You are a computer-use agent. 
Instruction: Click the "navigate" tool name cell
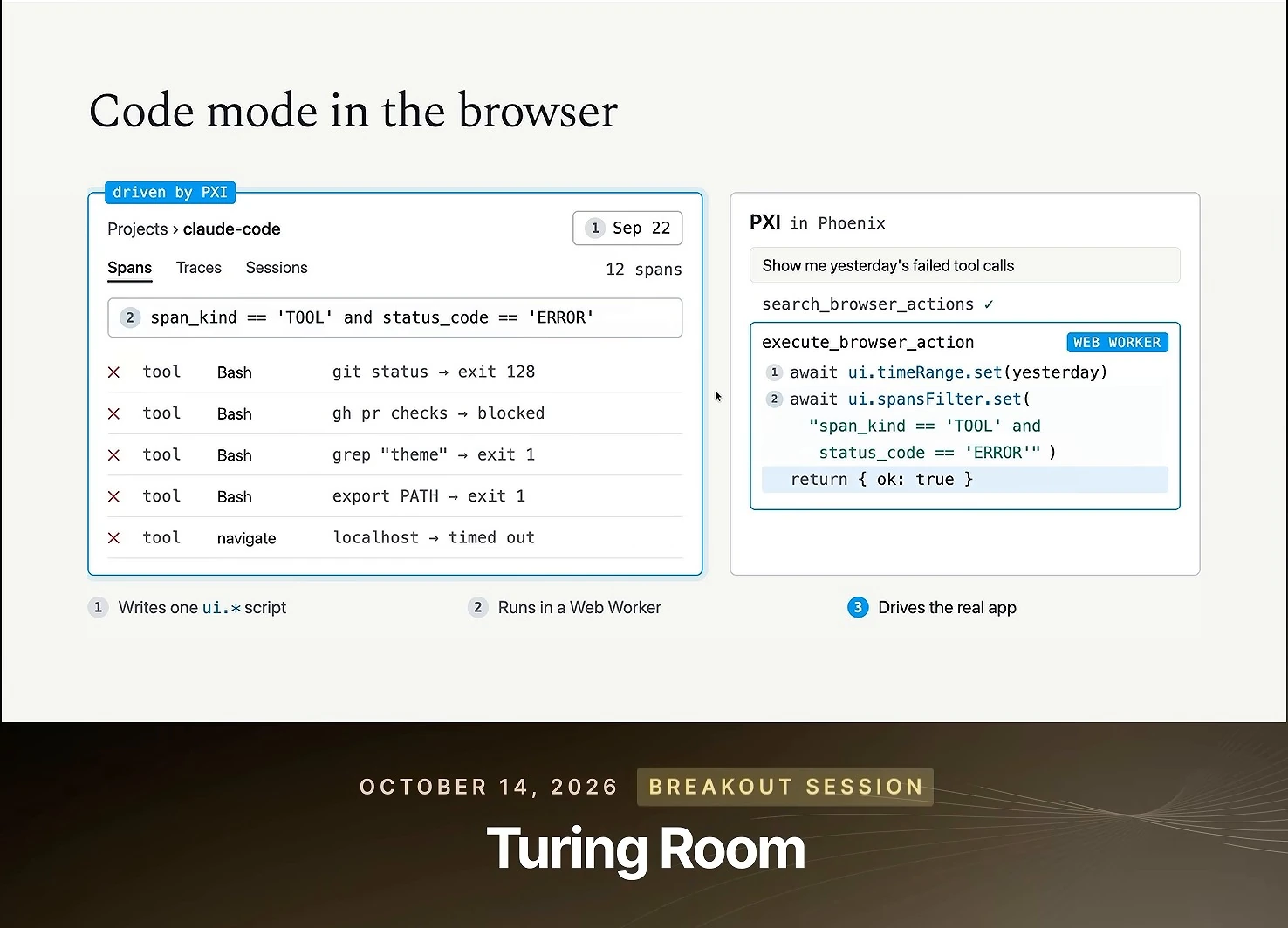click(247, 539)
